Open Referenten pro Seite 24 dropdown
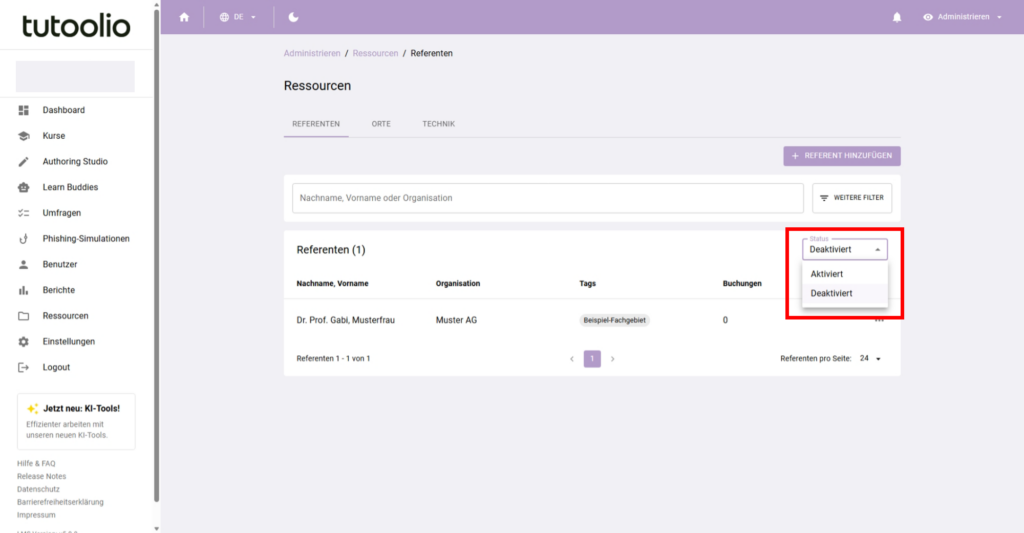 871,359
